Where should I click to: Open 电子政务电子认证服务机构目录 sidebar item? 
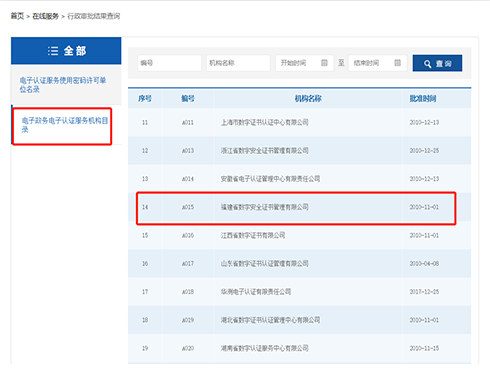65,125
